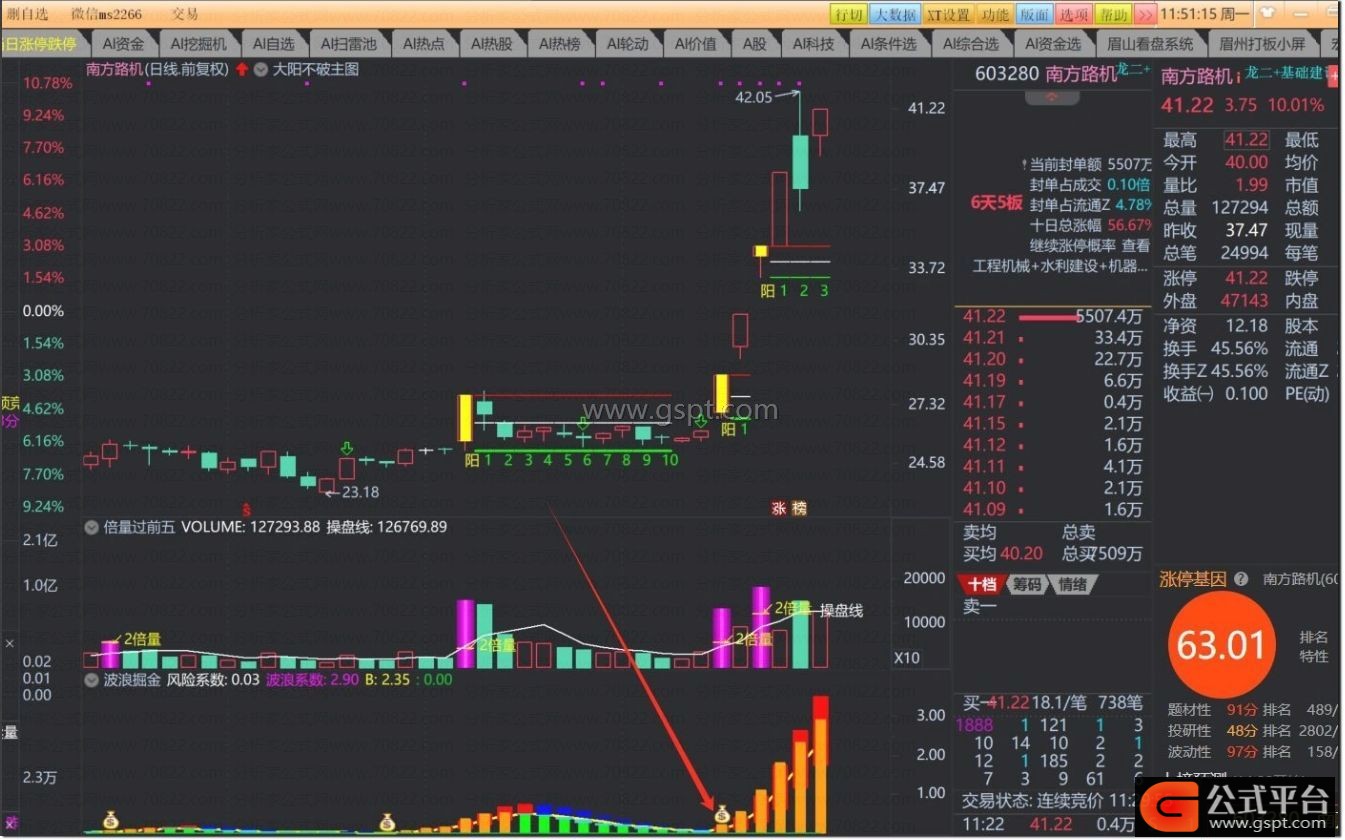This screenshot has width=1345, height=840.
Task: Click the 41.22 sell order row with 5507.4万
Action: tap(1052, 316)
